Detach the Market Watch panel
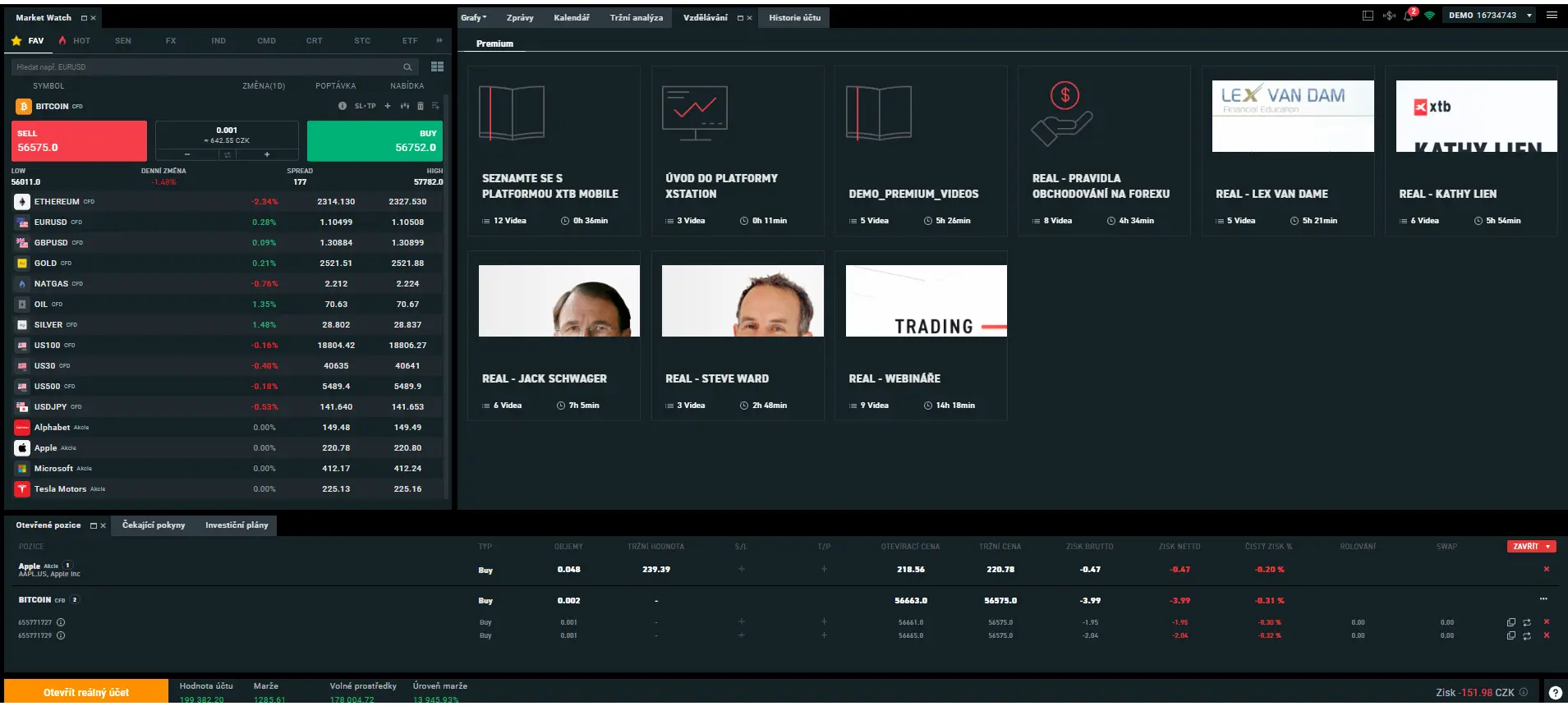This screenshot has height=706, width=1568. (x=84, y=18)
